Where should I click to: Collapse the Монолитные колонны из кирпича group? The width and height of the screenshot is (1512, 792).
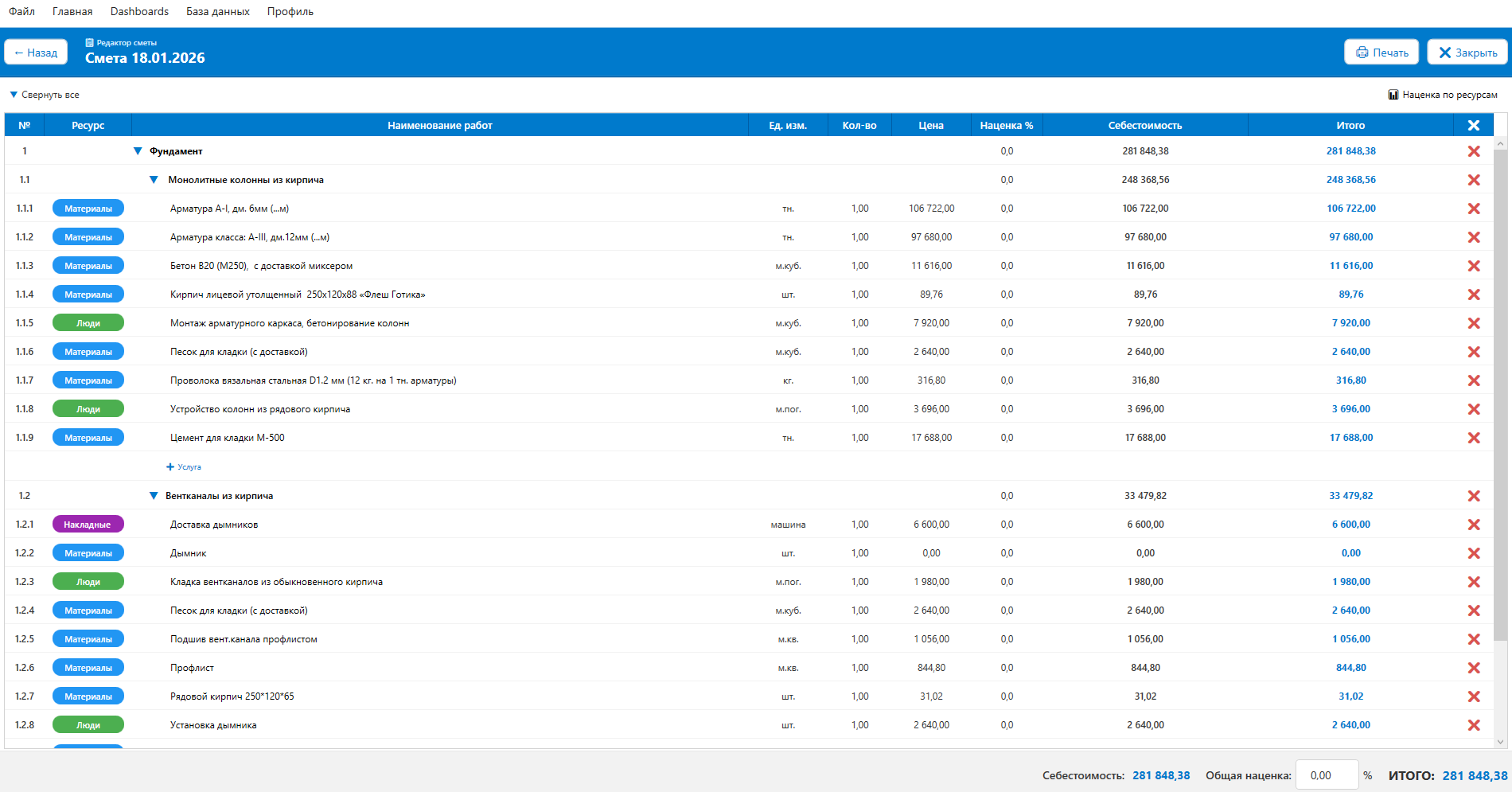(x=154, y=180)
